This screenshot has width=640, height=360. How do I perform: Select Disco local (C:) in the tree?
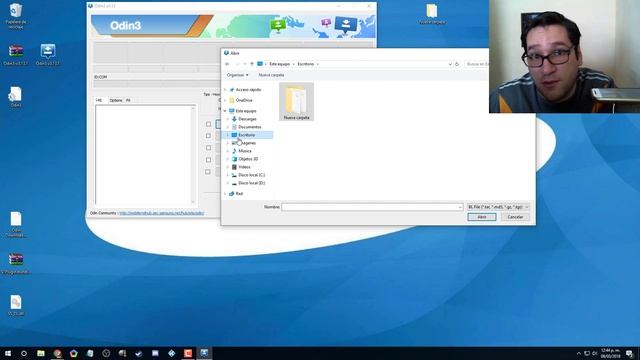[x=251, y=175]
